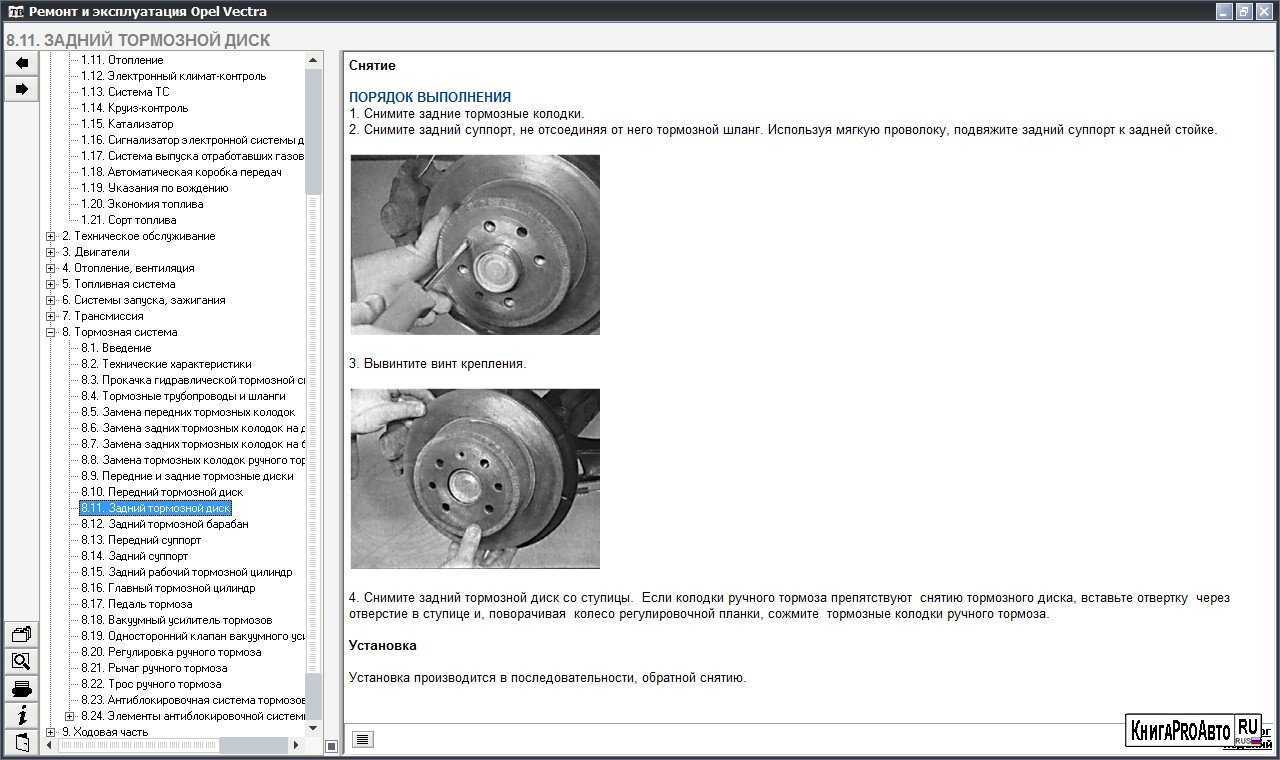Expand section 3. Двигатели
The width and height of the screenshot is (1280, 760).
[51, 252]
